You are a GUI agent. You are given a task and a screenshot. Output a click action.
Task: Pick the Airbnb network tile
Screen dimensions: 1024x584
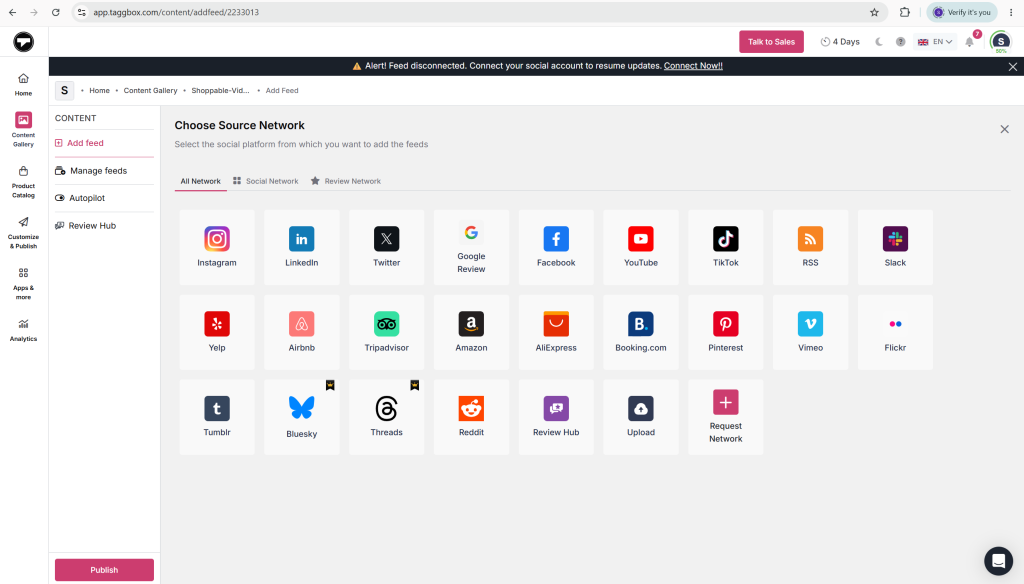[x=302, y=332]
